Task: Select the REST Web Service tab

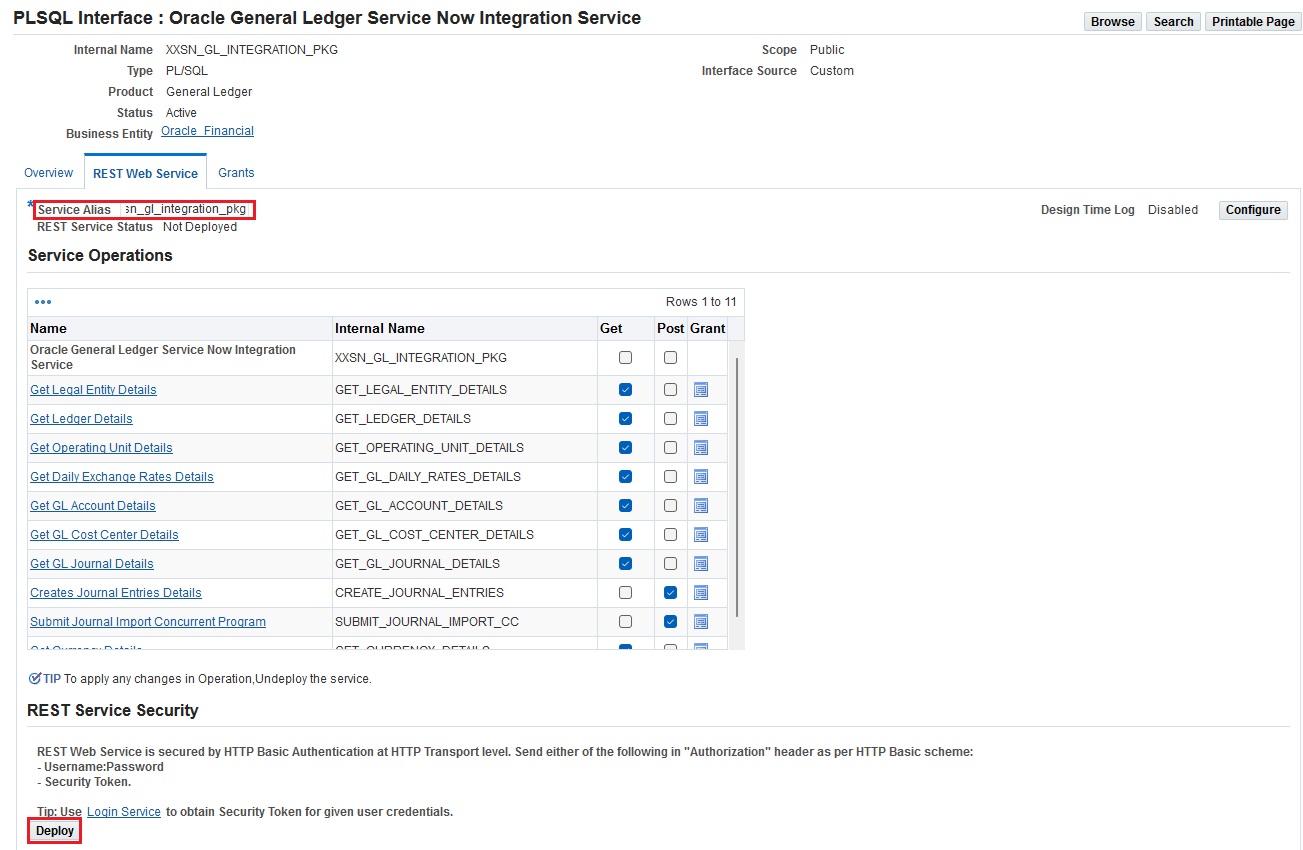Action: 145,173
